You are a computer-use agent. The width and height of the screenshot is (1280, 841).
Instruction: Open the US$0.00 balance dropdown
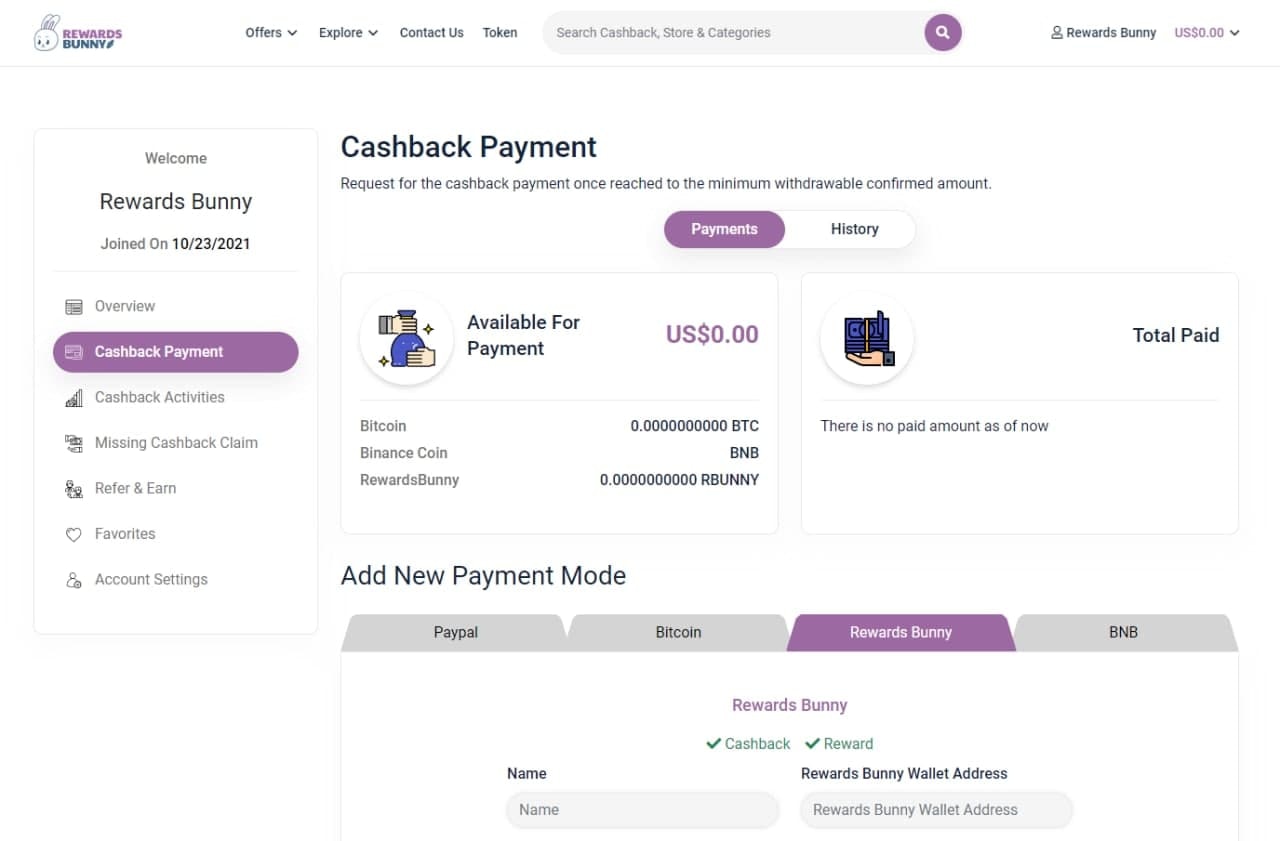(x=1206, y=32)
